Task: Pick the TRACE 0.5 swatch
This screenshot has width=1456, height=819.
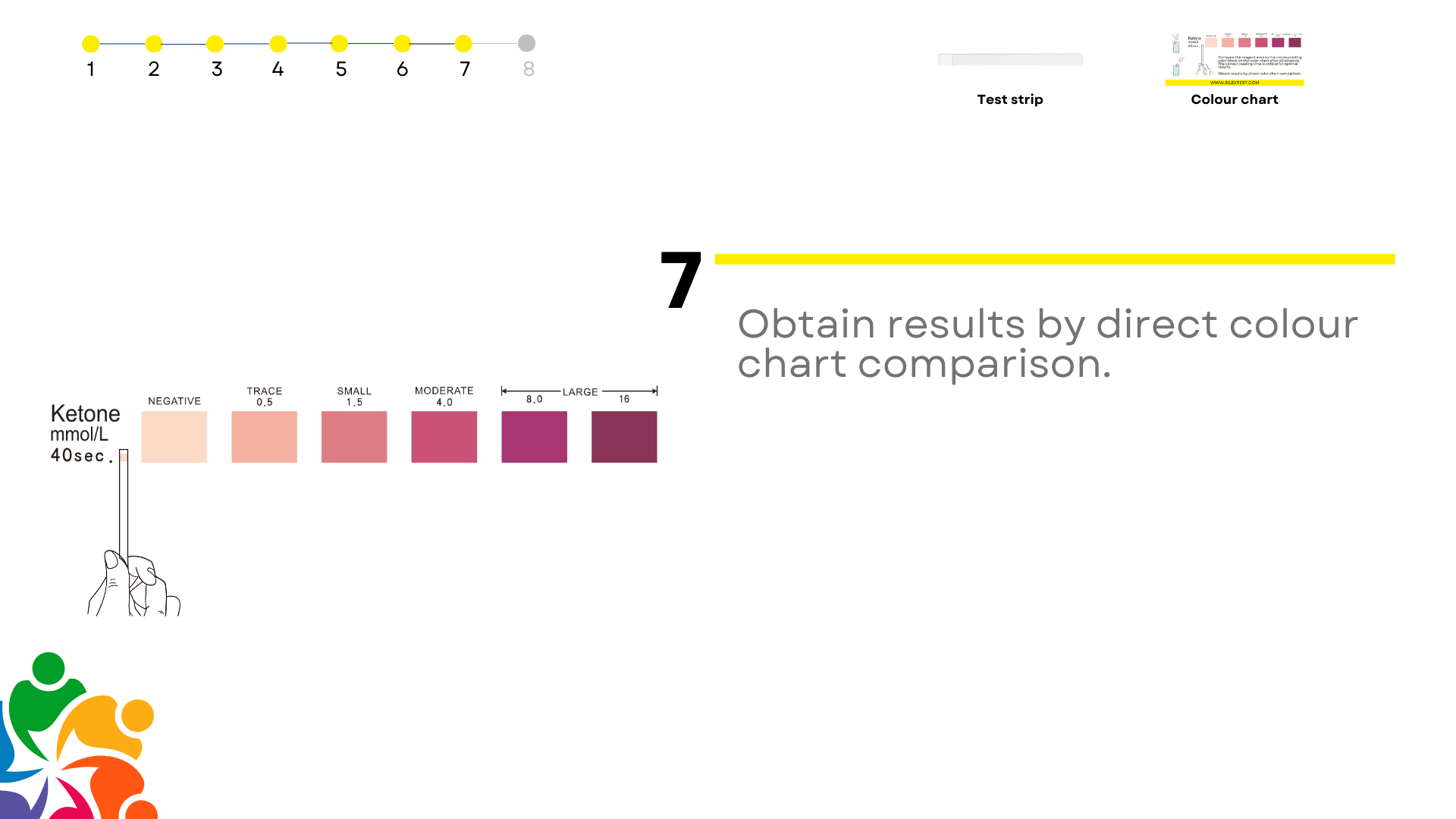Action: 264,437
